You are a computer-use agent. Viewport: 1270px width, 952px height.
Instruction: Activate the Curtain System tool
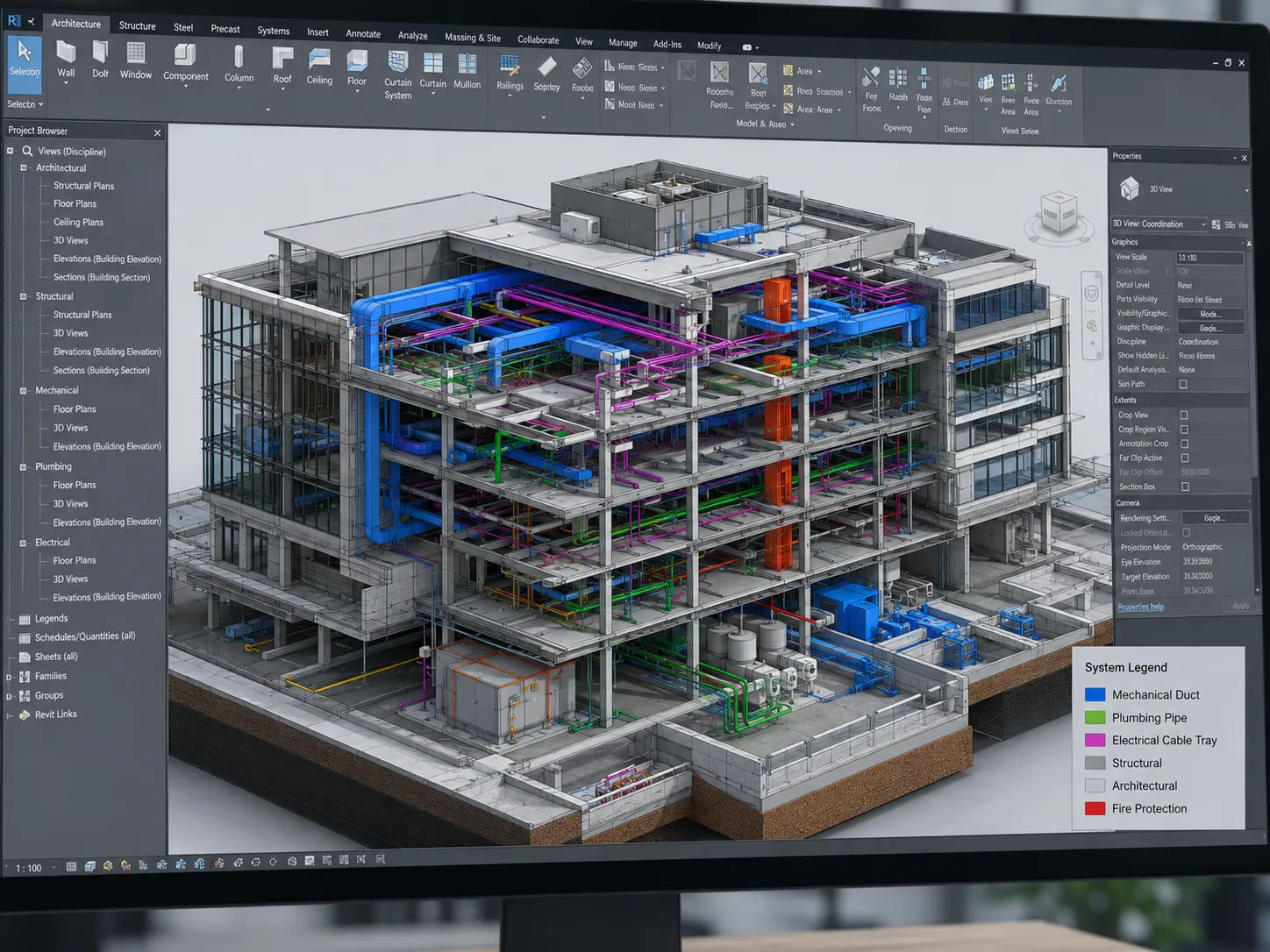tap(397, 75)
